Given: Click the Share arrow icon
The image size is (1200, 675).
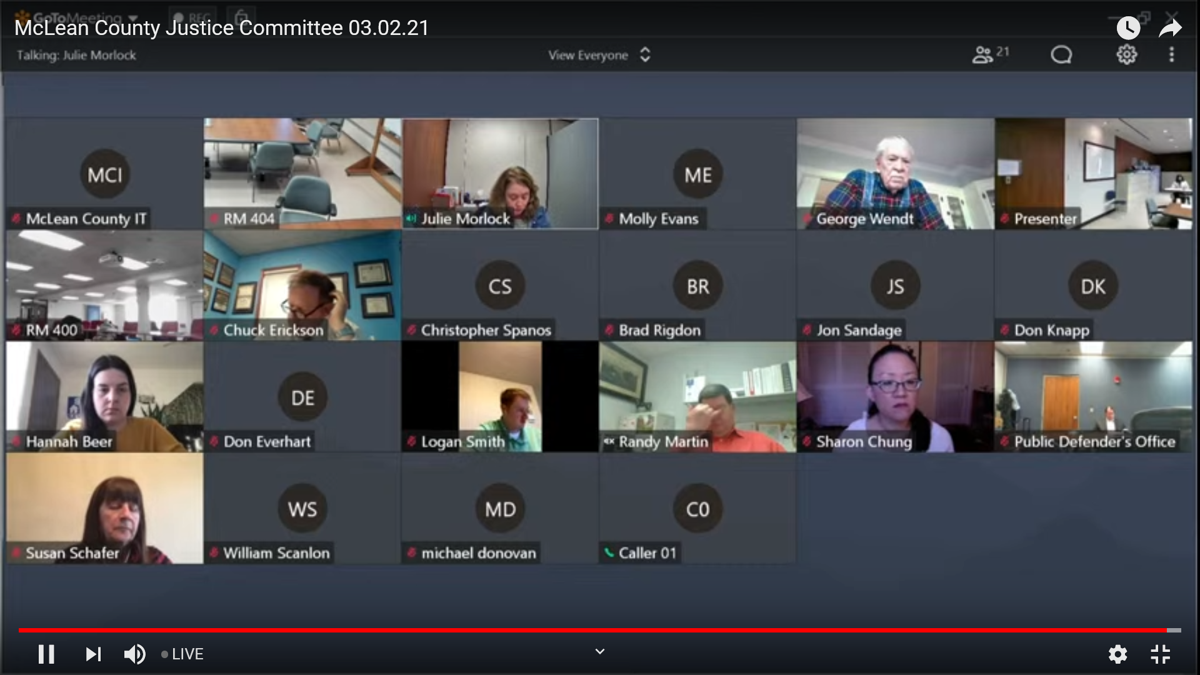Looking at the screenshot, I should tap(1170, 28).
